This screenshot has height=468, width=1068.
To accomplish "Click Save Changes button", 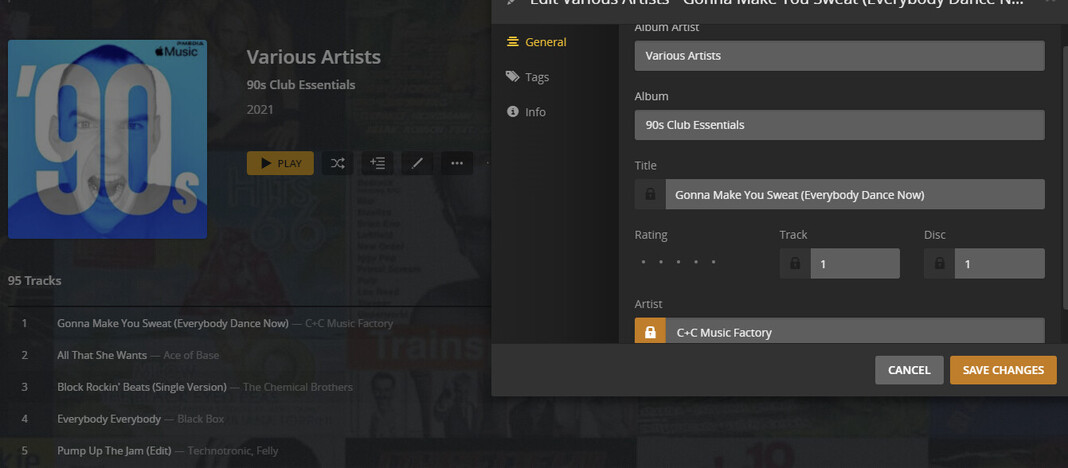I will 1003,370.
